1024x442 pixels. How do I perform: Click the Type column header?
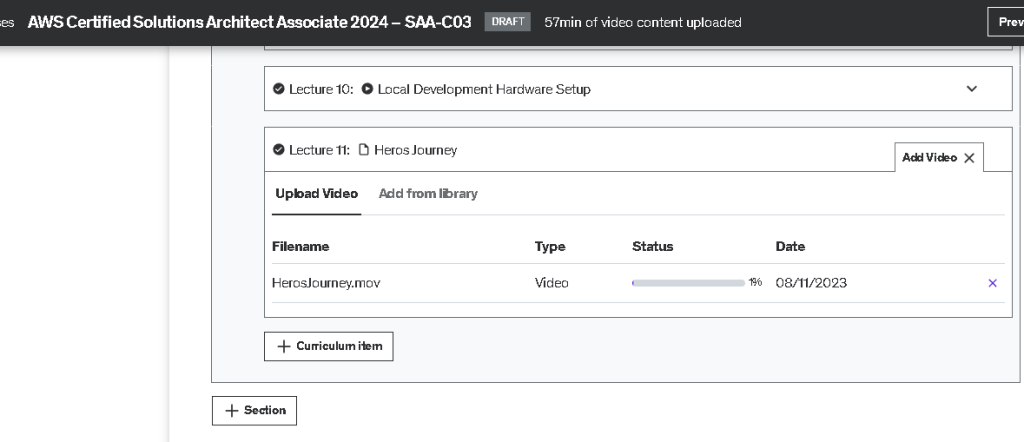click(550, 247)
